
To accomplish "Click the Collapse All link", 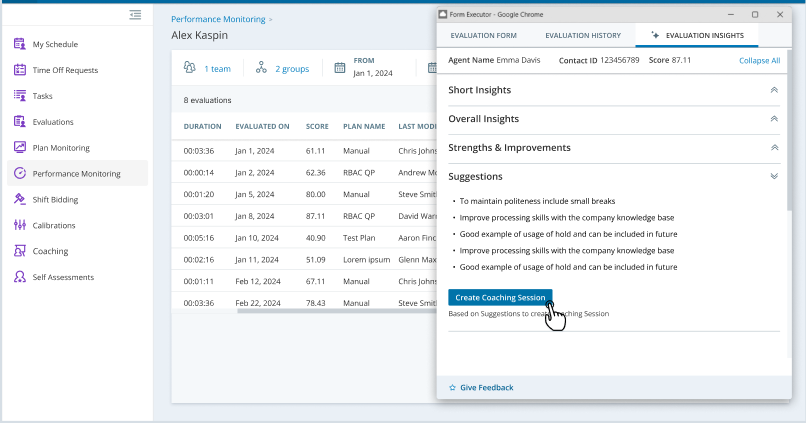I will (x=759, y=60).
